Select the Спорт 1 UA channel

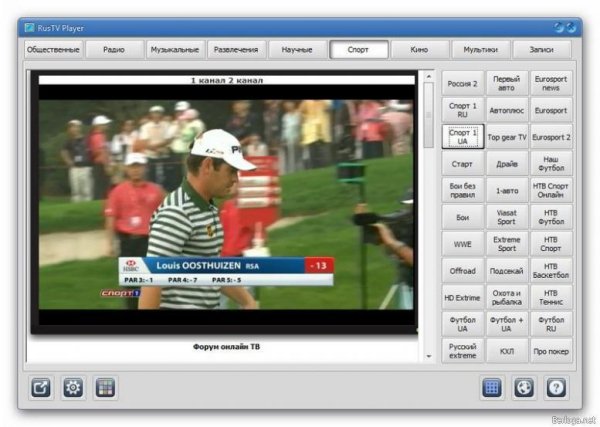pos(463,137)
